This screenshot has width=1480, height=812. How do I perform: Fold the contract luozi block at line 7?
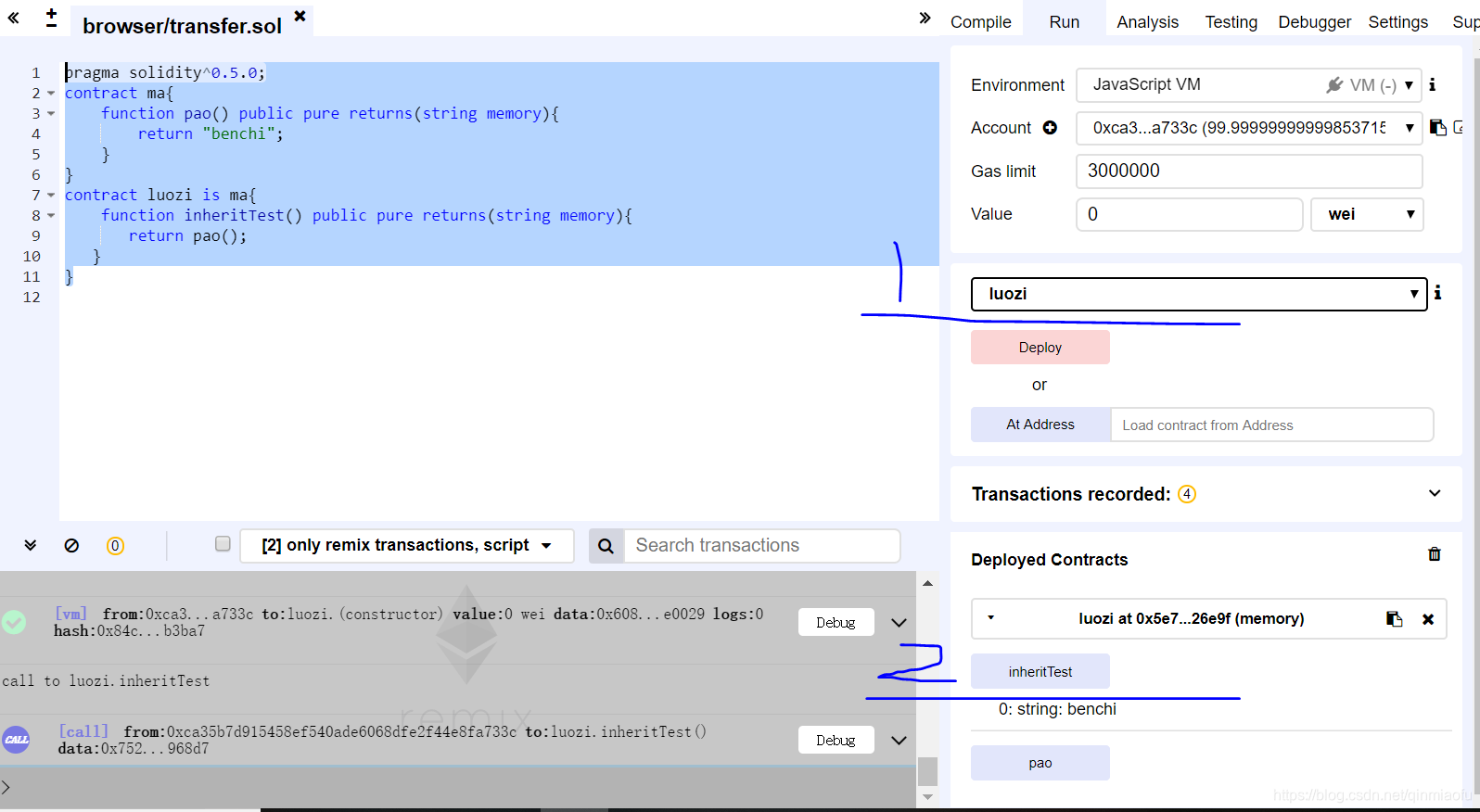click(51, 195)
